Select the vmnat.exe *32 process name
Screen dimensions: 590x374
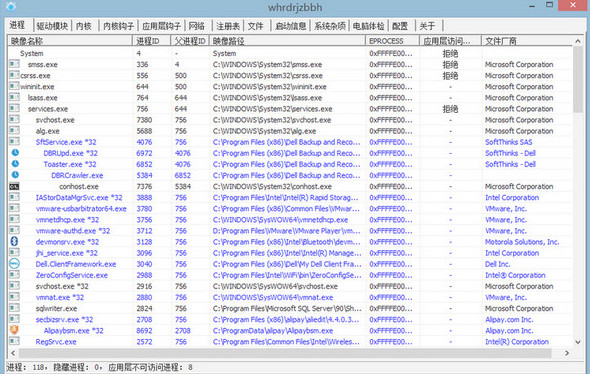[60, 297]
